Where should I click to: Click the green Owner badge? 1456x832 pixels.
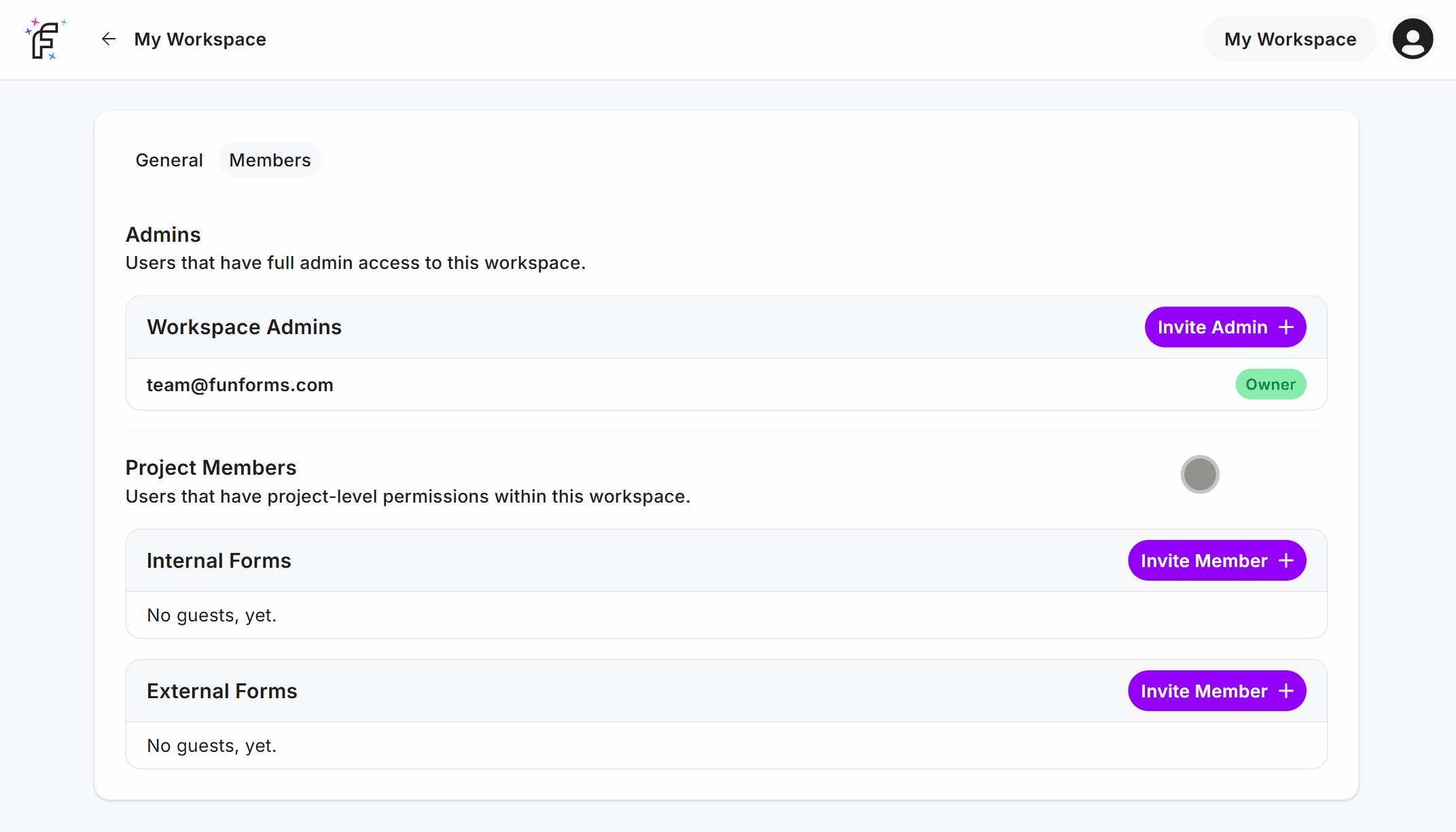(x=1271, y=384)
